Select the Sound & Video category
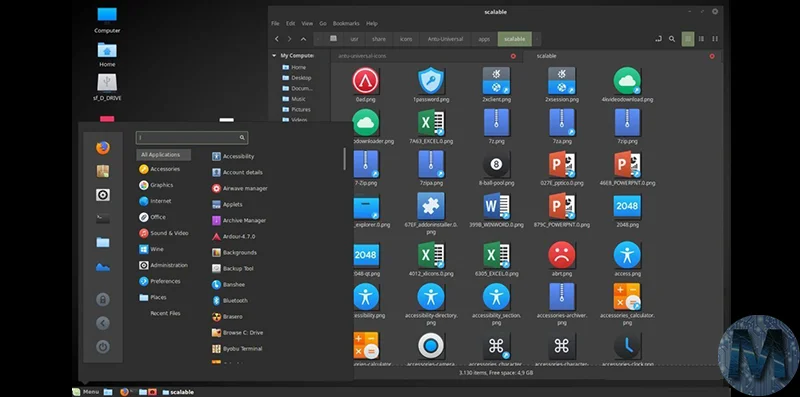The image size is (800, 397). point(163,233)
